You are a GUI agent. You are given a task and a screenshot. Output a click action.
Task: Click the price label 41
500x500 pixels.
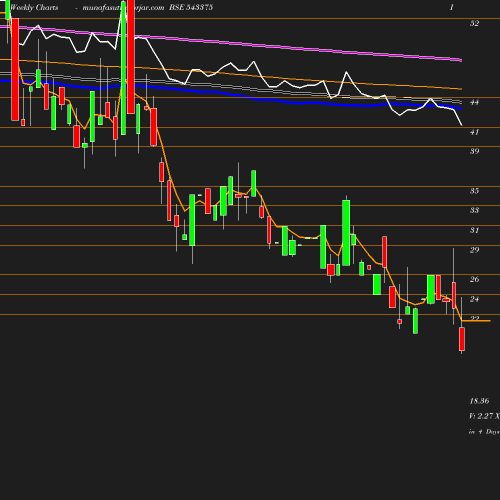(474, 132)
